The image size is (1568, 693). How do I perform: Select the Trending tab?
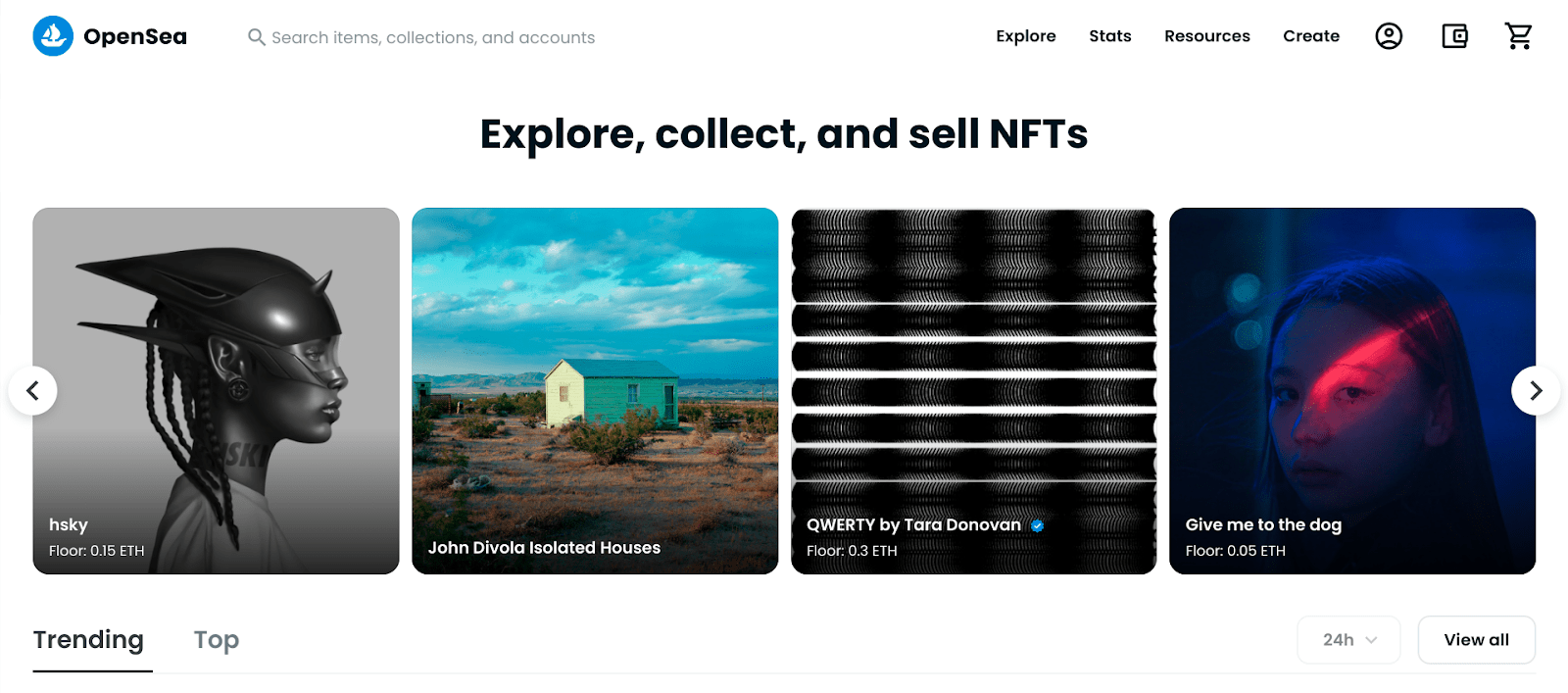coord(88,640)
